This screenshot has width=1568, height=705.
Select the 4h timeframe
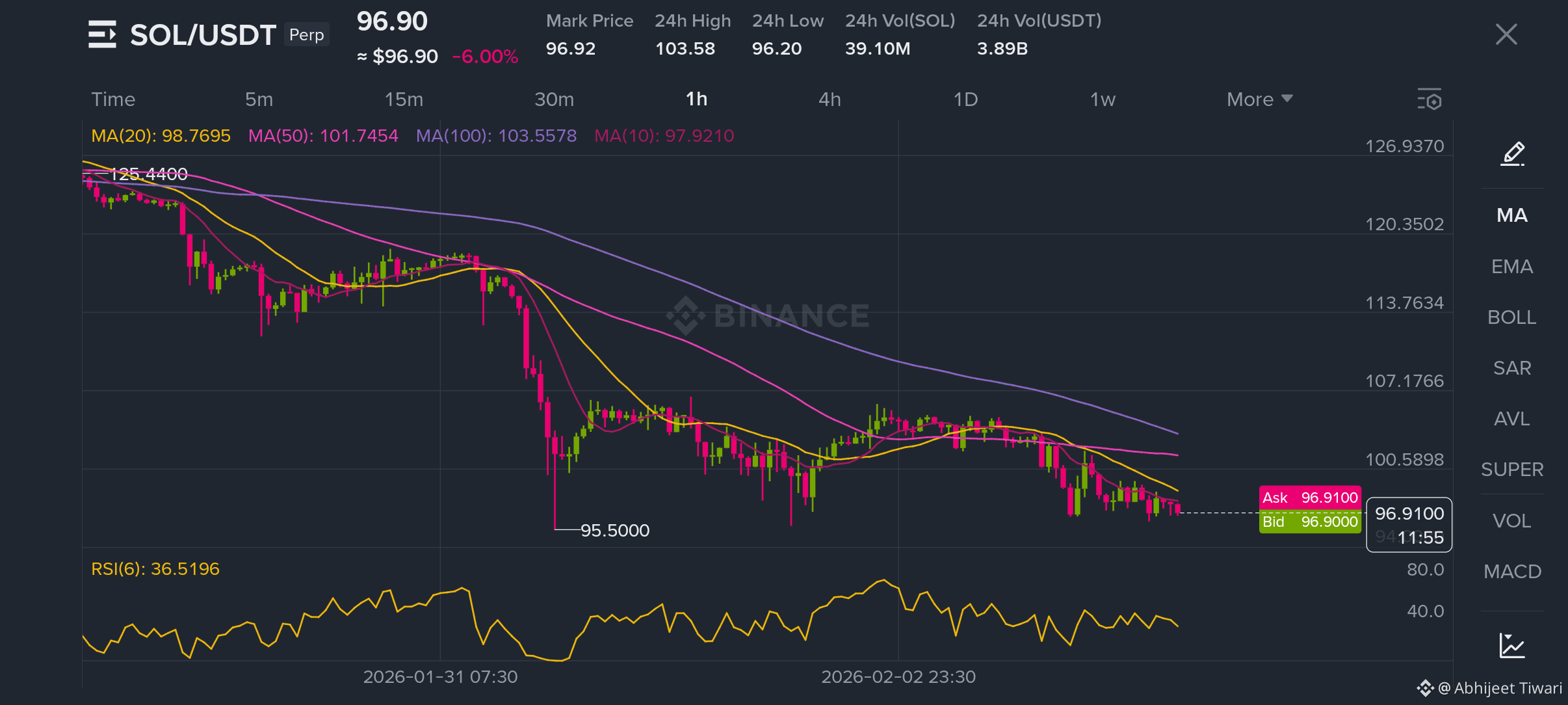point(830,100)
